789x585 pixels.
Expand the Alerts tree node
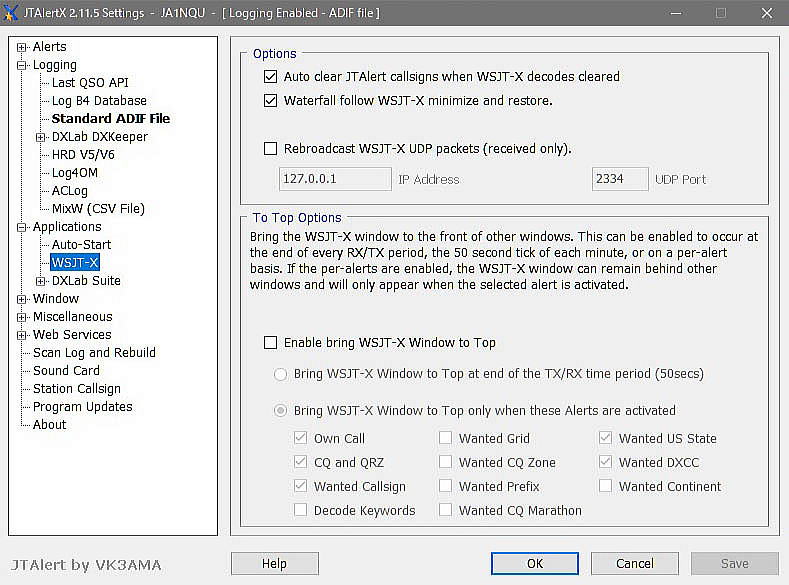coord(22,47)
